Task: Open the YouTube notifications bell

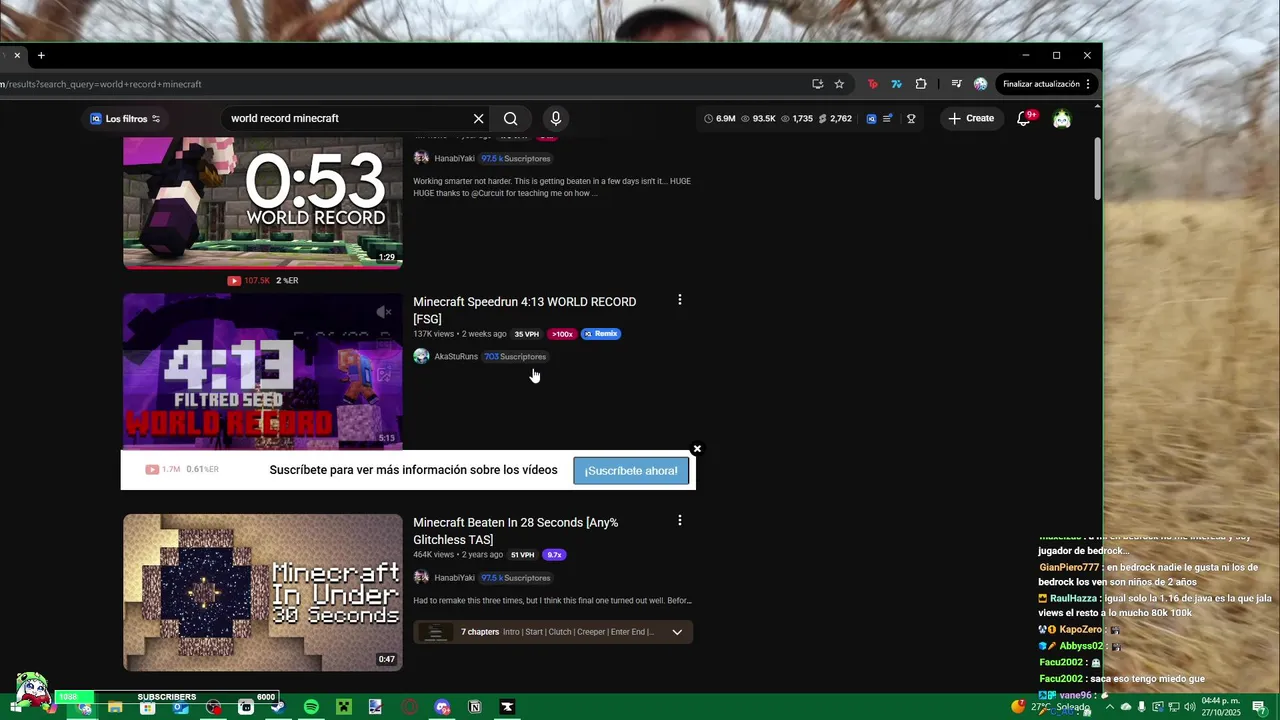Action: (x=1023, y=118)
